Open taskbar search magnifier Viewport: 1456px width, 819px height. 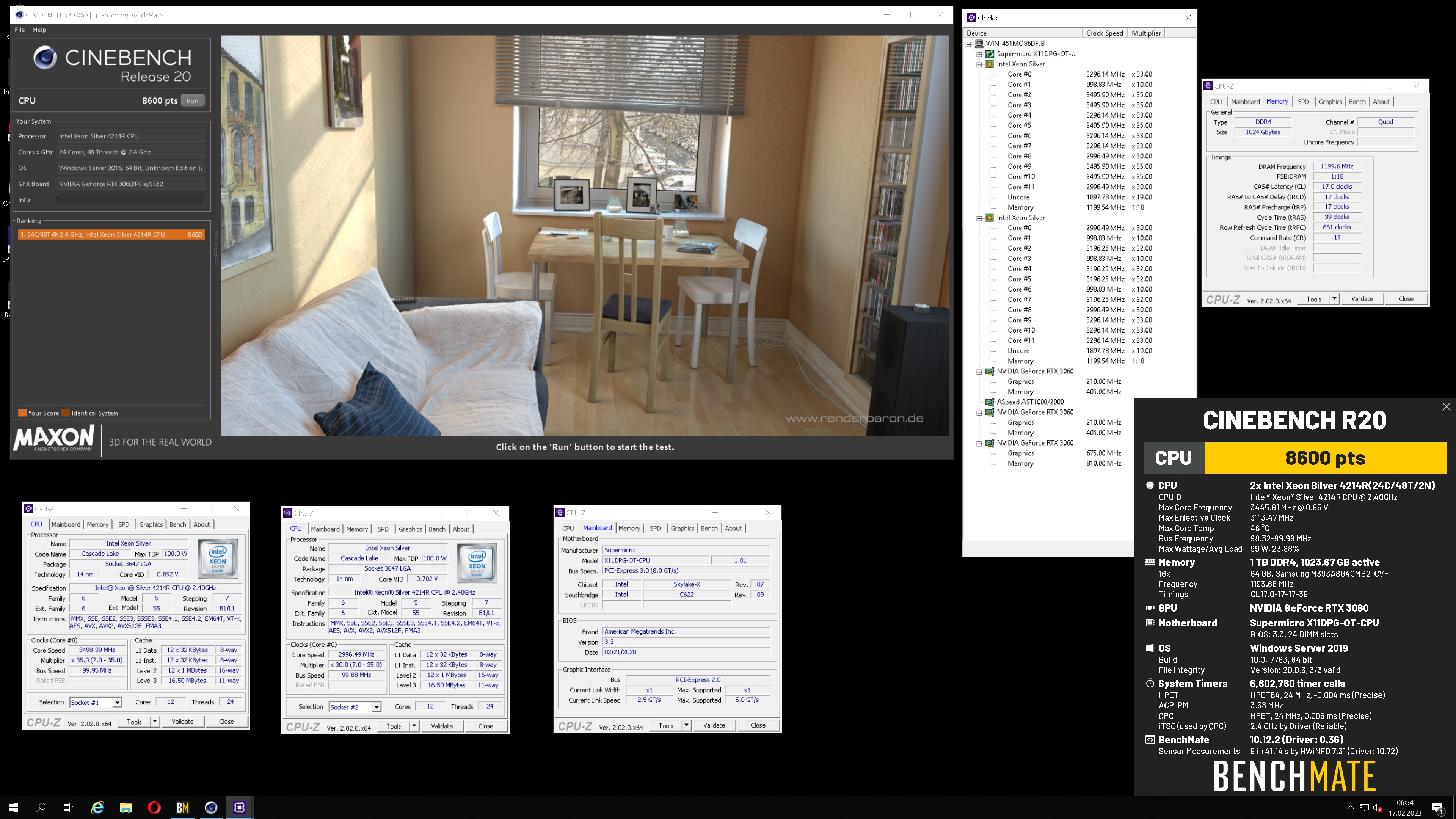tap(41, 807)
